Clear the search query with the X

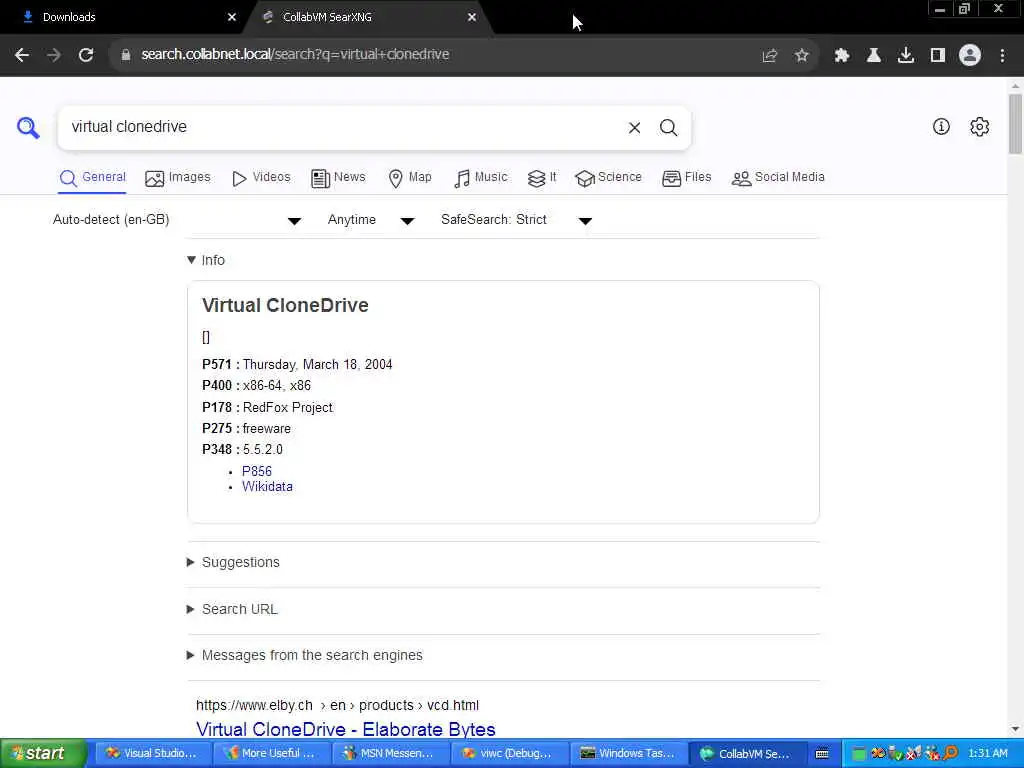634,128
